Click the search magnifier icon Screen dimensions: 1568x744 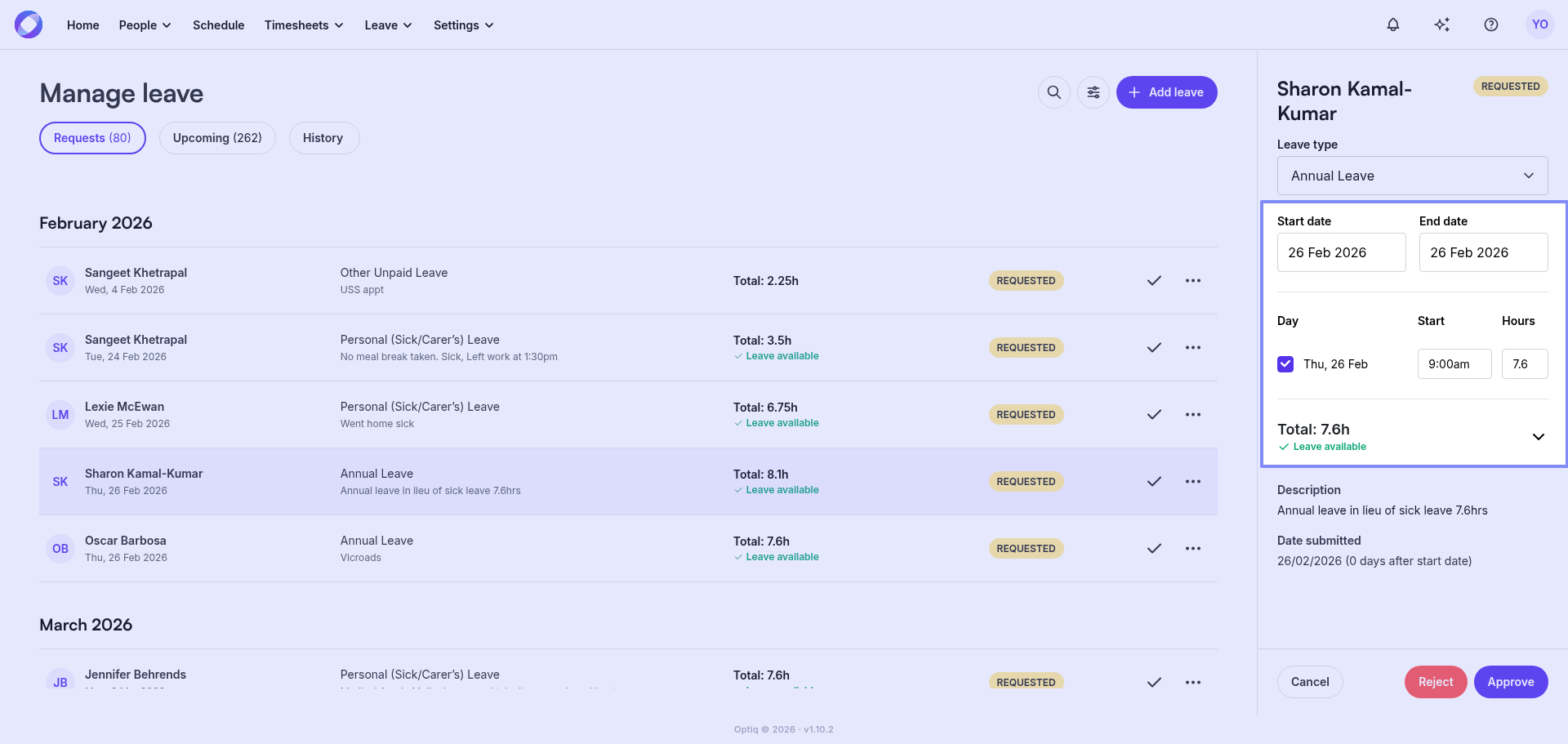pos(1054,92)
